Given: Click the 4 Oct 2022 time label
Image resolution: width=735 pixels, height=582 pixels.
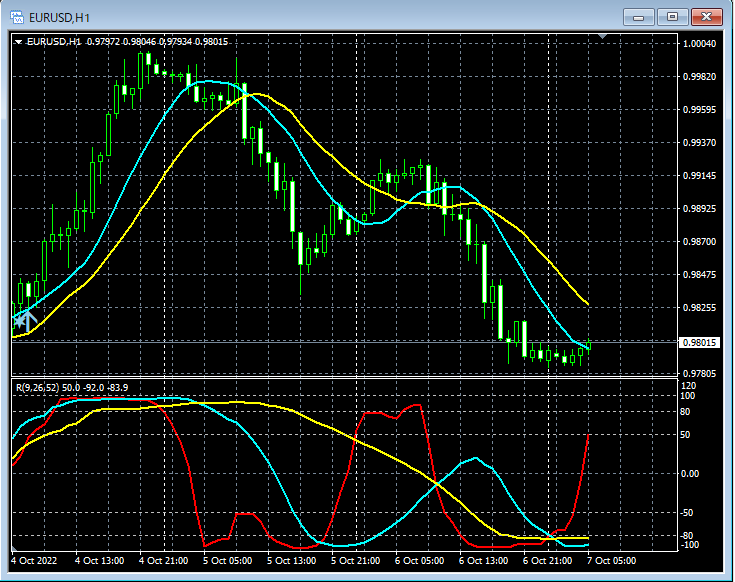Looking at the screenshot, I should tap(34, 560).
